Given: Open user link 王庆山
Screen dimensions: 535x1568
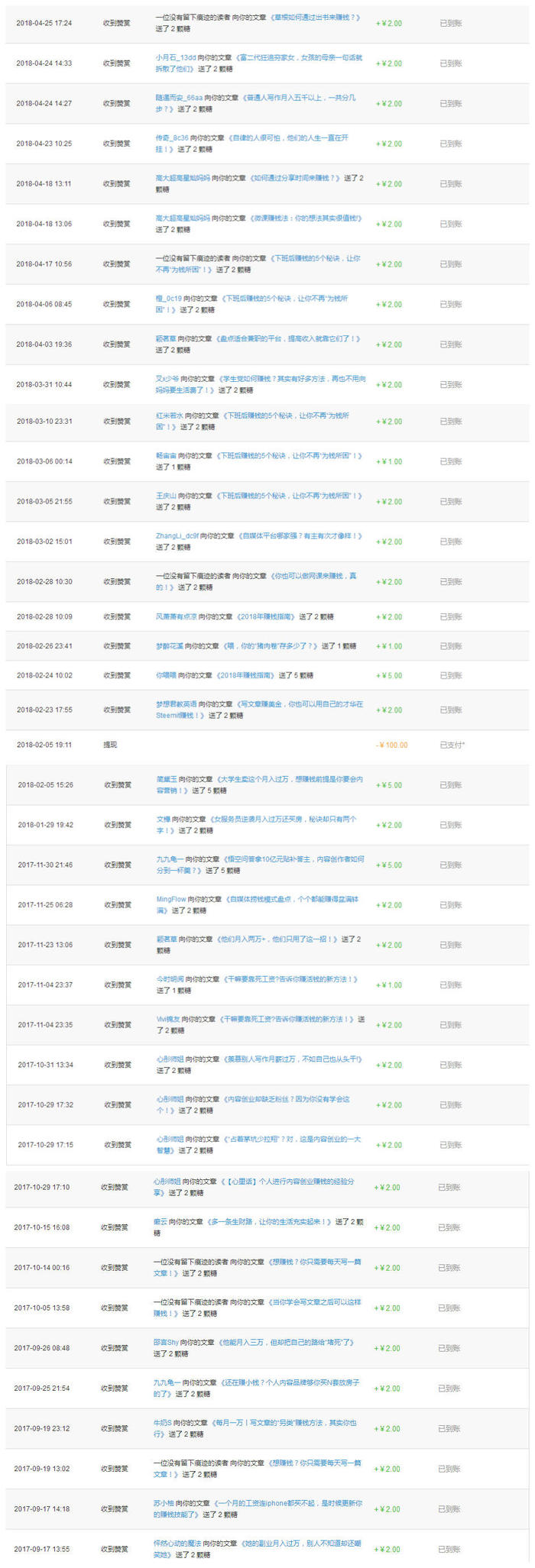Looking at the screenshot, I should pos(166,496).
